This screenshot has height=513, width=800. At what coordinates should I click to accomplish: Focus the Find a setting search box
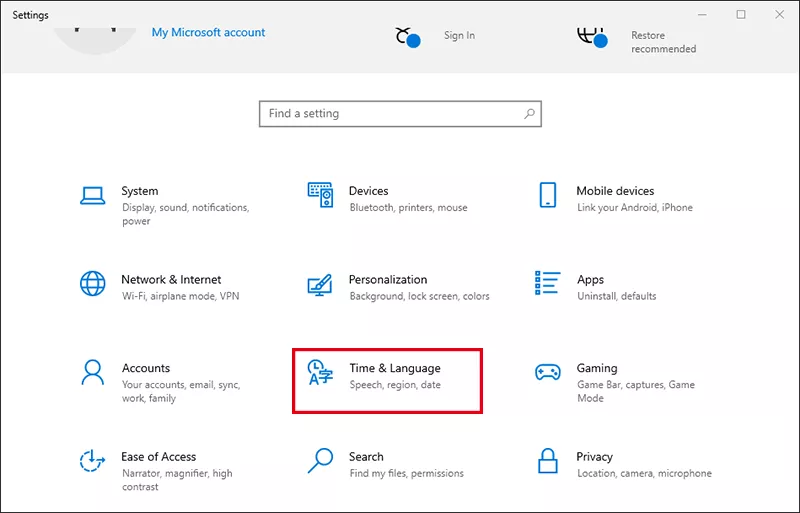coord(390,114)
